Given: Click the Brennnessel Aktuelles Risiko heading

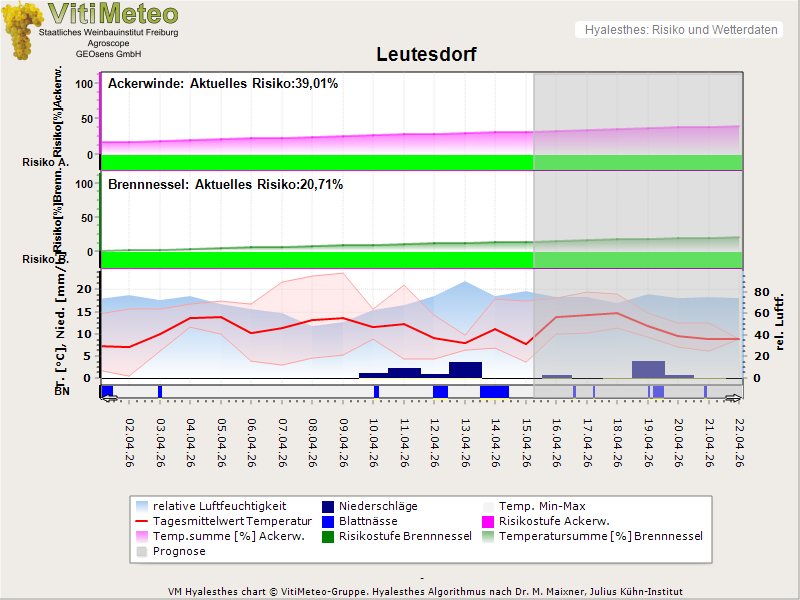Looking at the screenshot, I should click(225, 185).
